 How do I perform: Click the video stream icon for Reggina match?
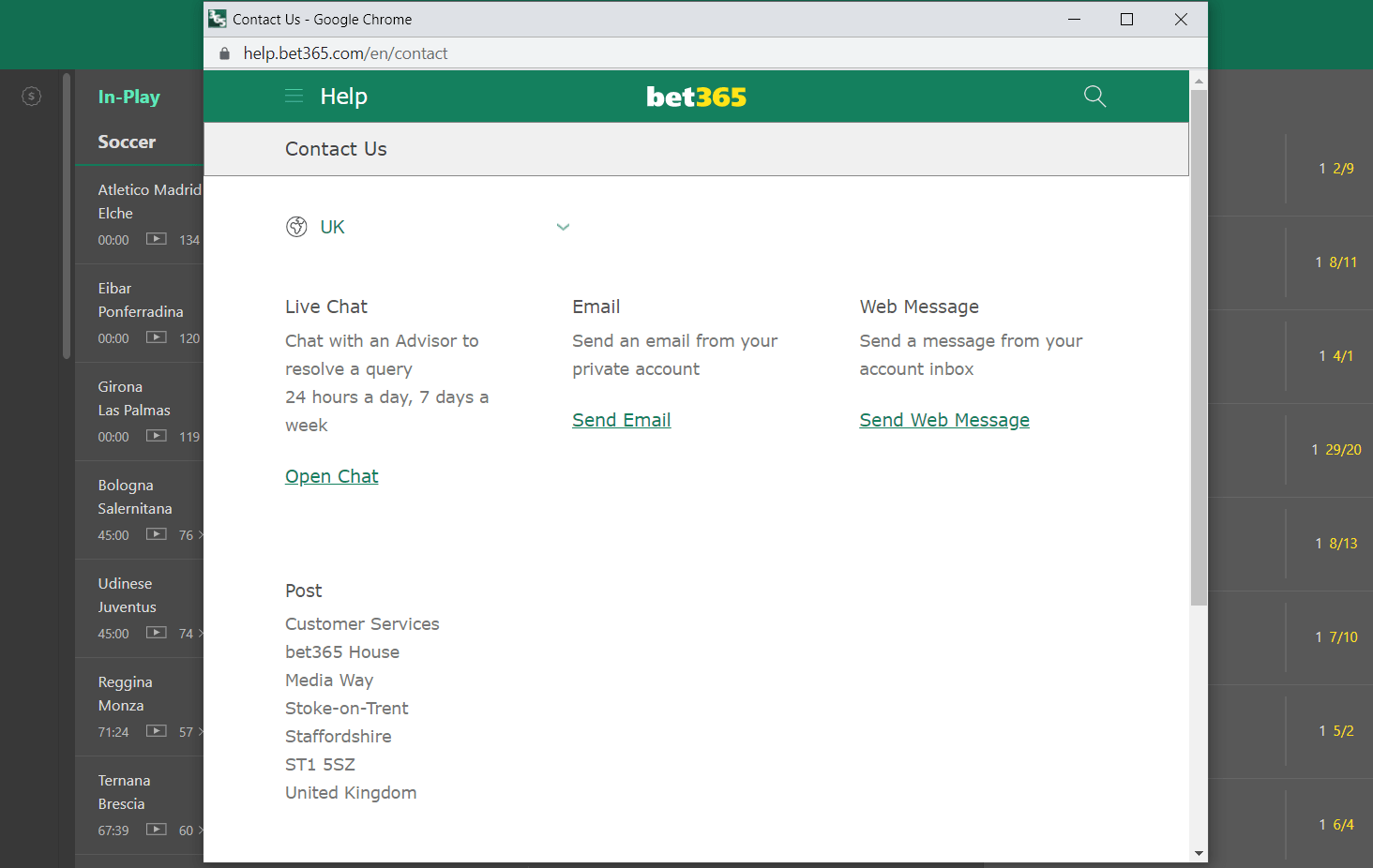click(157, 731)
